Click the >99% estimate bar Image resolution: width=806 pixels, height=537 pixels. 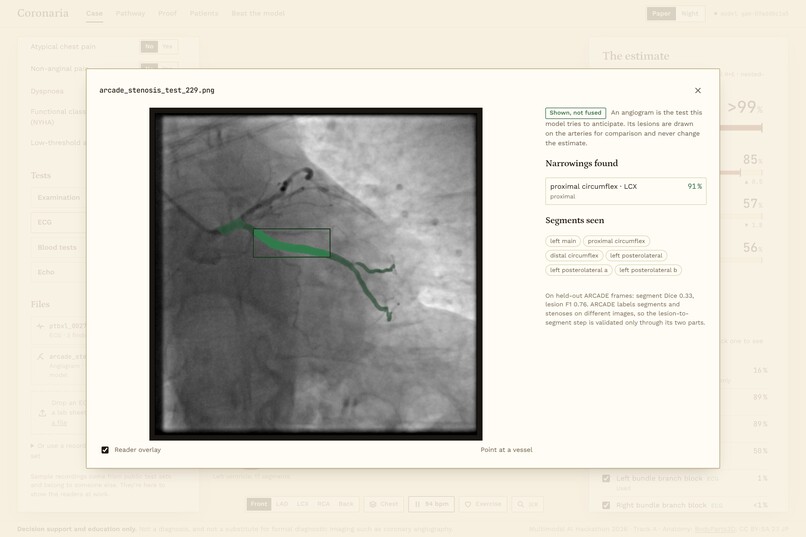741,127
